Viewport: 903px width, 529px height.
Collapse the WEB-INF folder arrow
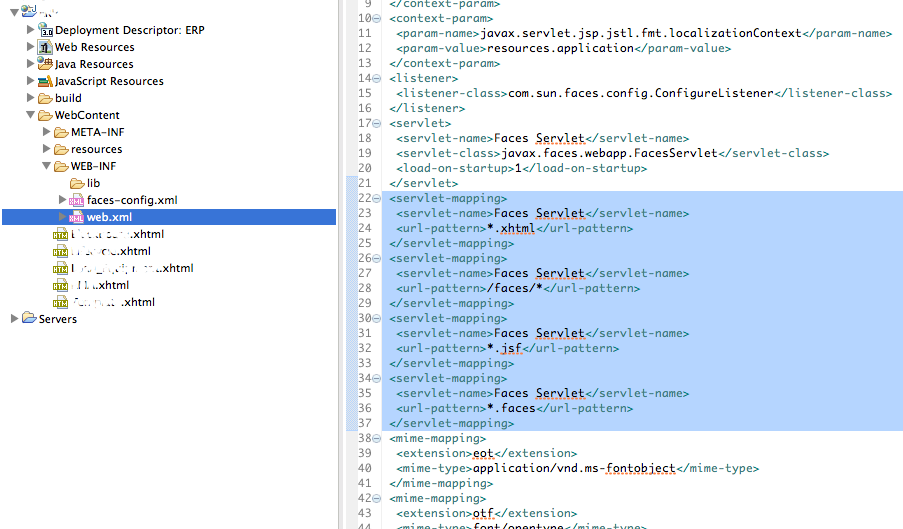coord(46,166)
